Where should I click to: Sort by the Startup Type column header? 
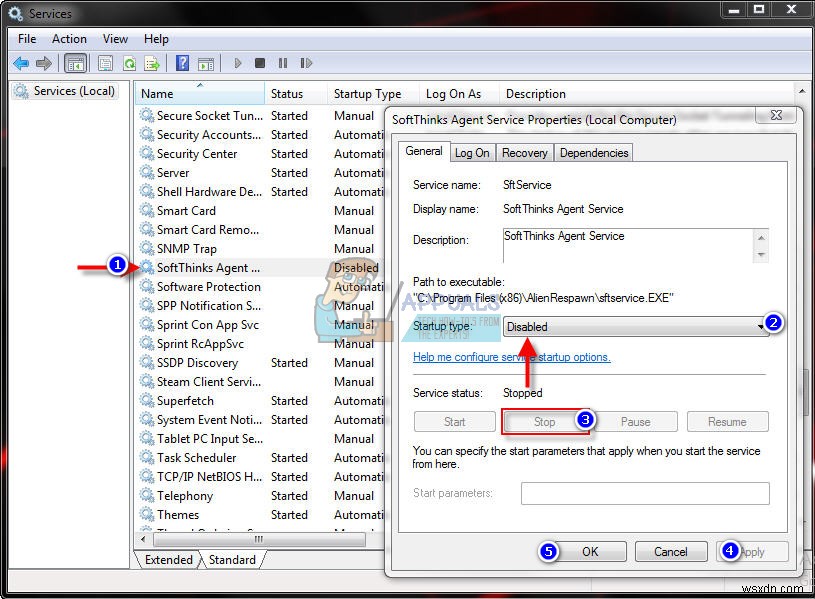(x=373, y=94)
